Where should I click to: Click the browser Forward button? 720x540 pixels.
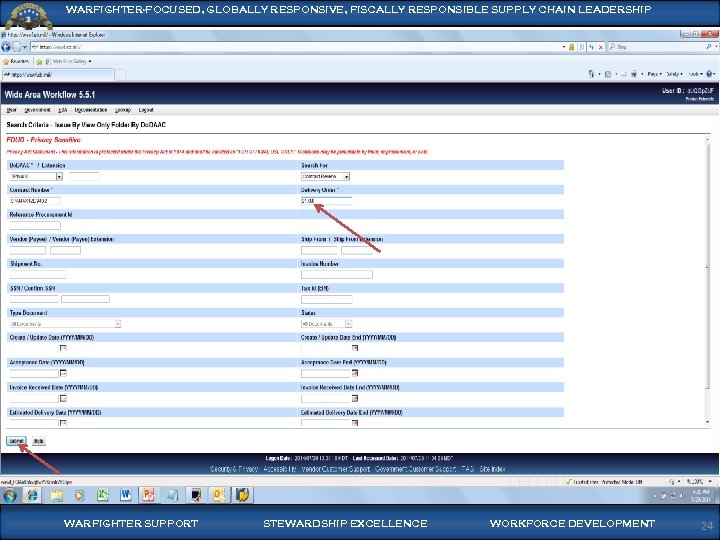point(17,47)
